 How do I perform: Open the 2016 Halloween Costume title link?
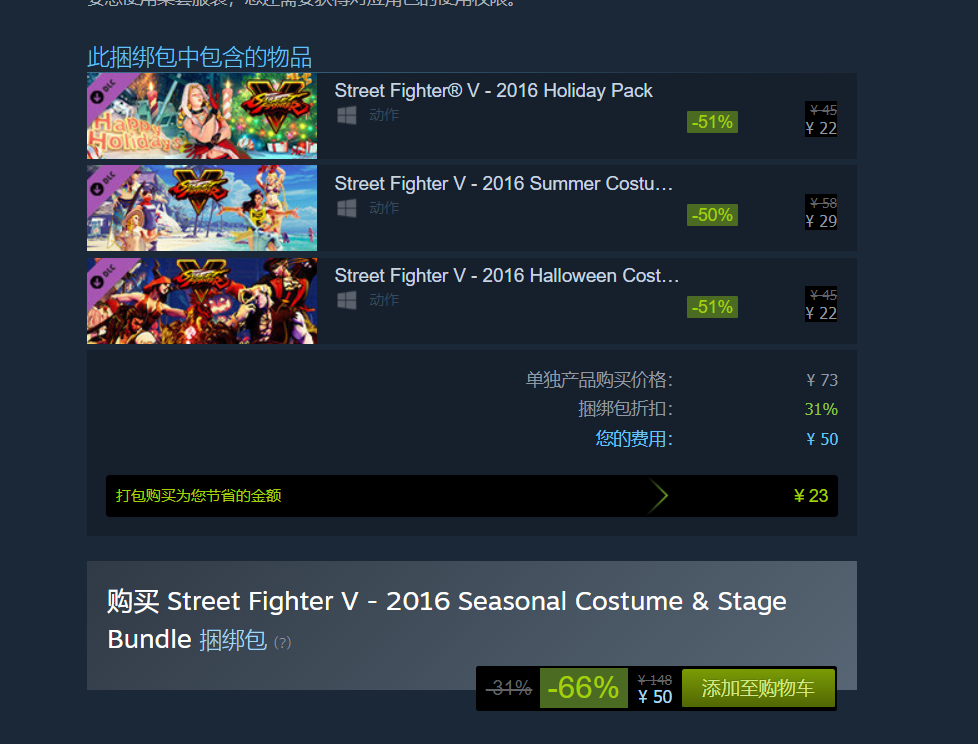tap(506, 276)
